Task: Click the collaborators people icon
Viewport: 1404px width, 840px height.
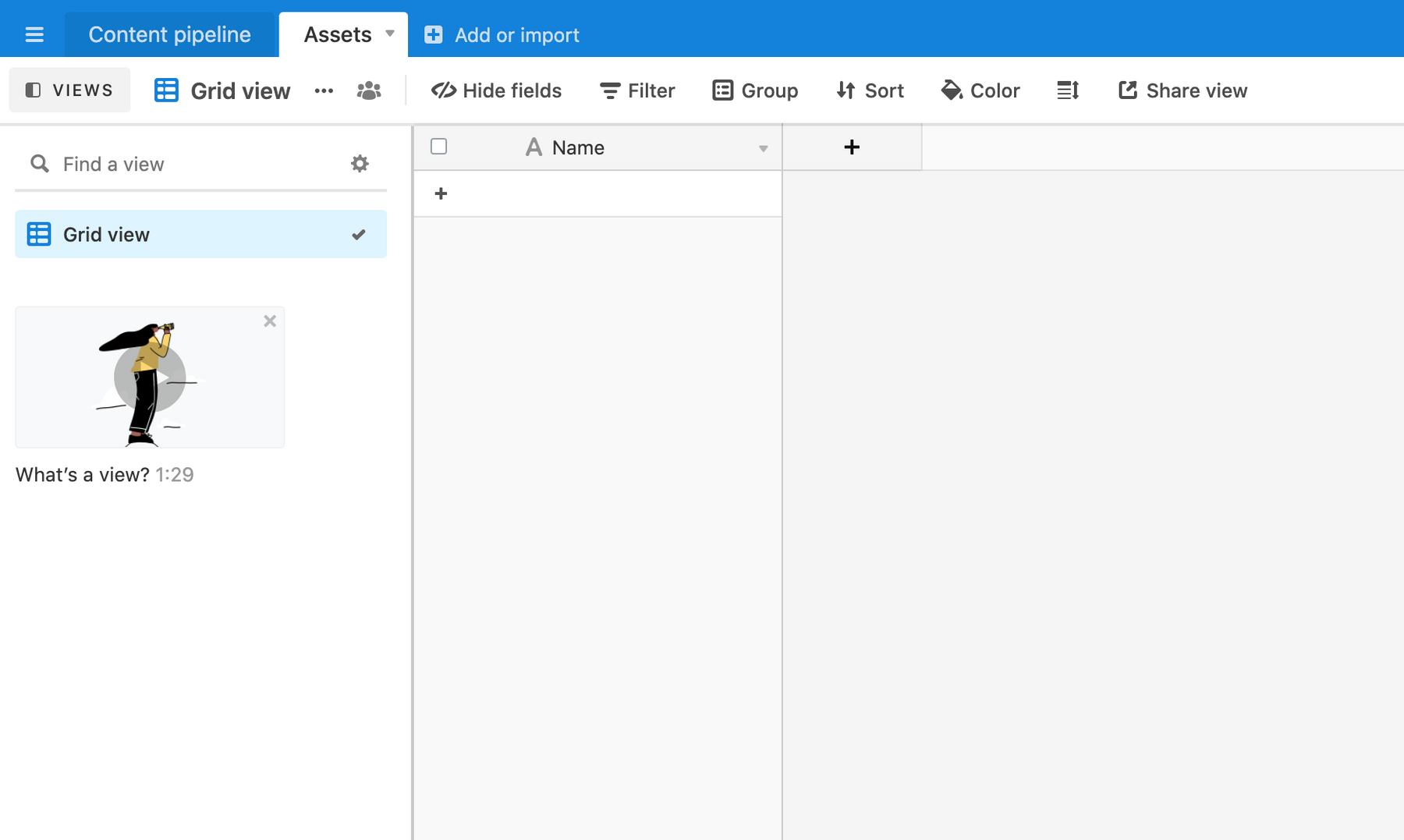Action: tap(368, 91)
